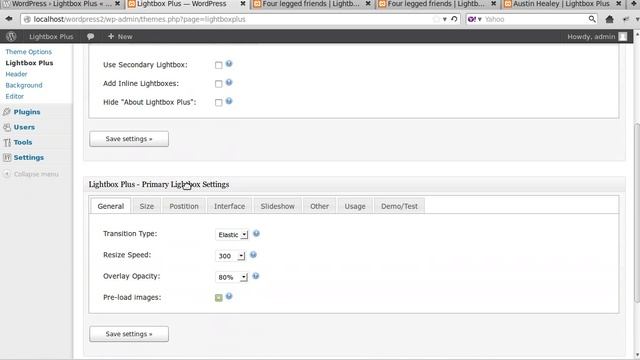Switch to the Slideshow tab
640x360 pixels.
(278, 206)
